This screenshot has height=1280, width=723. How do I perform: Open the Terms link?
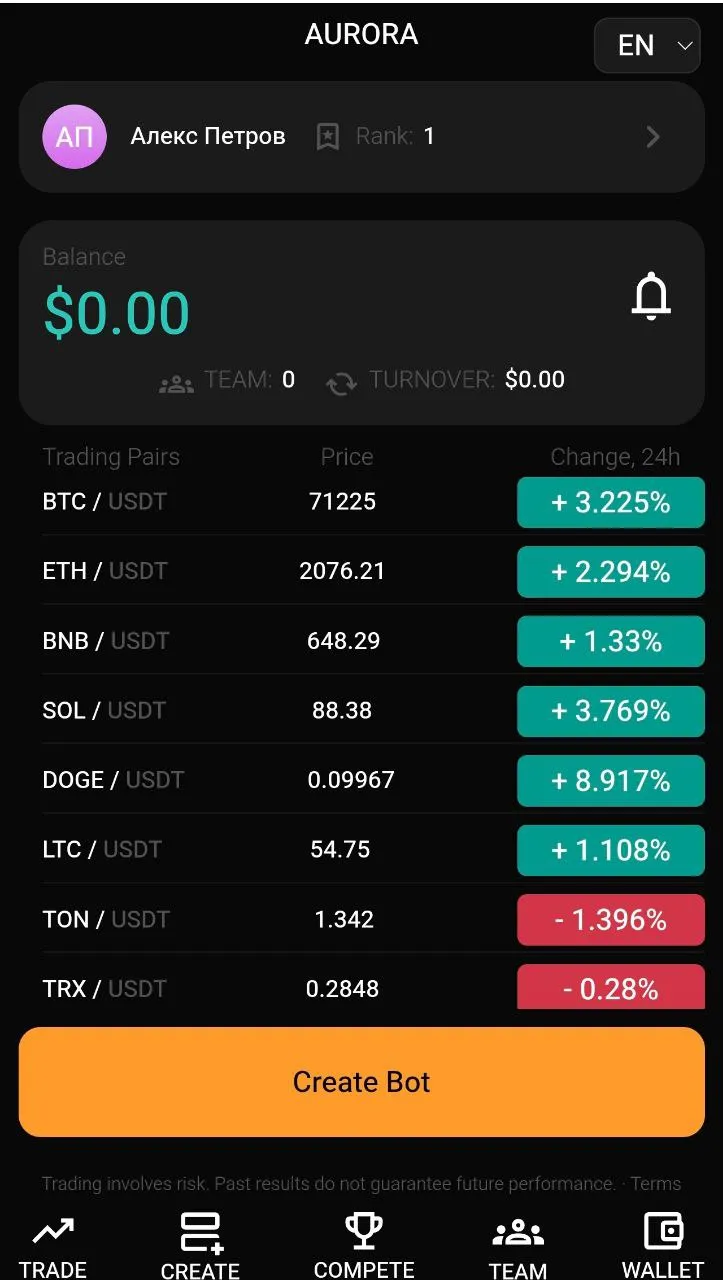[656, 1184]
